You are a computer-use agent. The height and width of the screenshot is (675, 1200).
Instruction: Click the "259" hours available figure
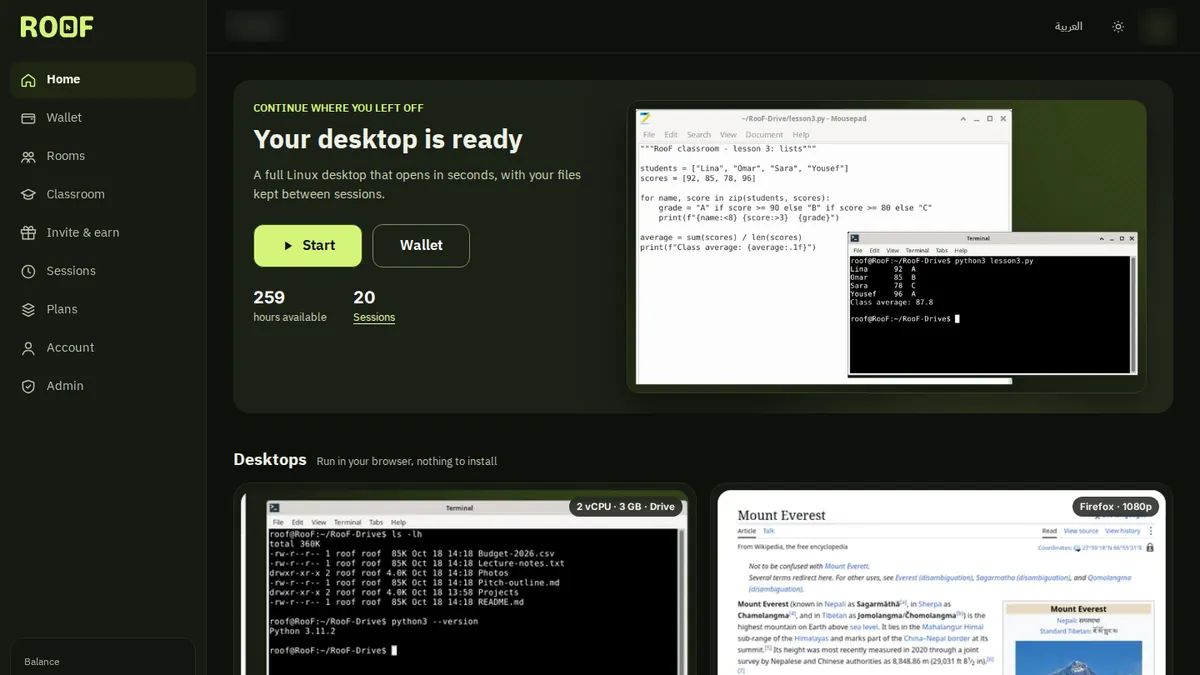pos(269,298)
